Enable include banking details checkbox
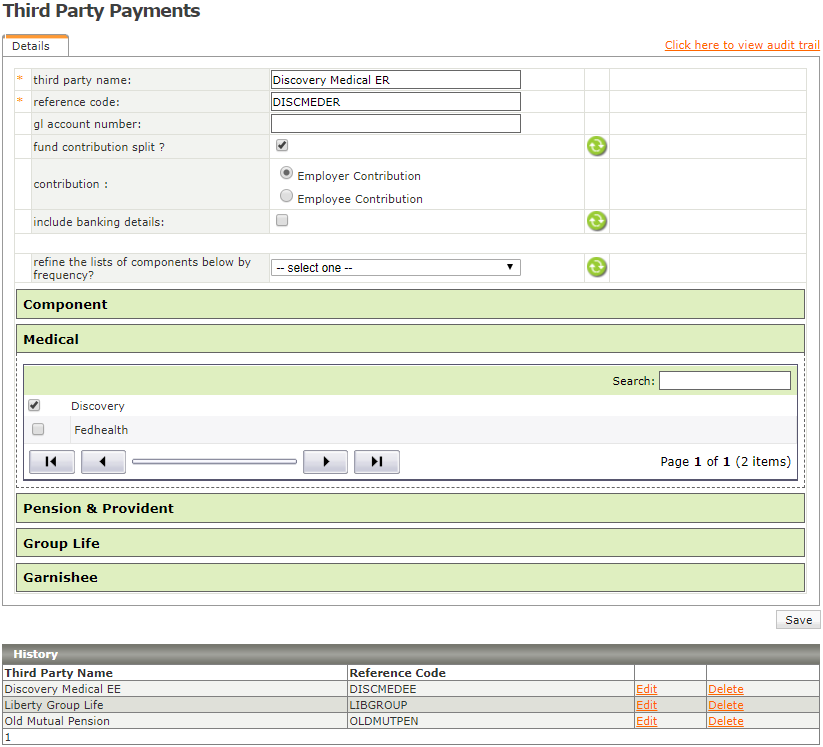This screenshot has width=823, height=747. (x=282, y=220)
